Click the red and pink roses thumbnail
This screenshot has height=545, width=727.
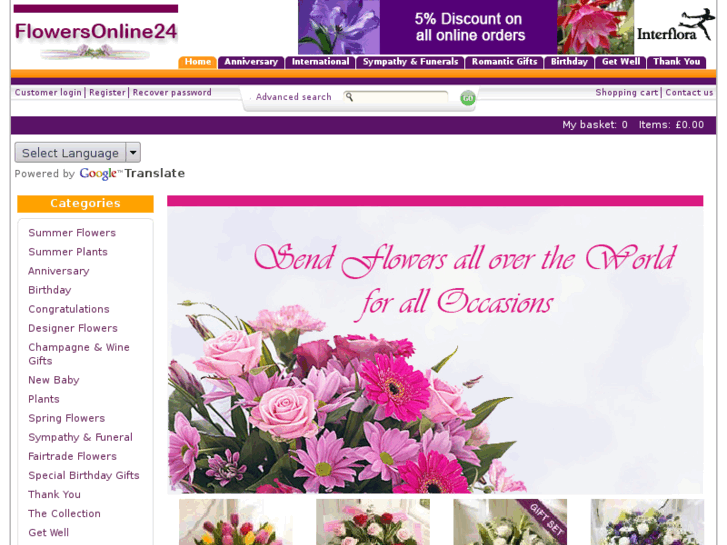tap(373, 522)
